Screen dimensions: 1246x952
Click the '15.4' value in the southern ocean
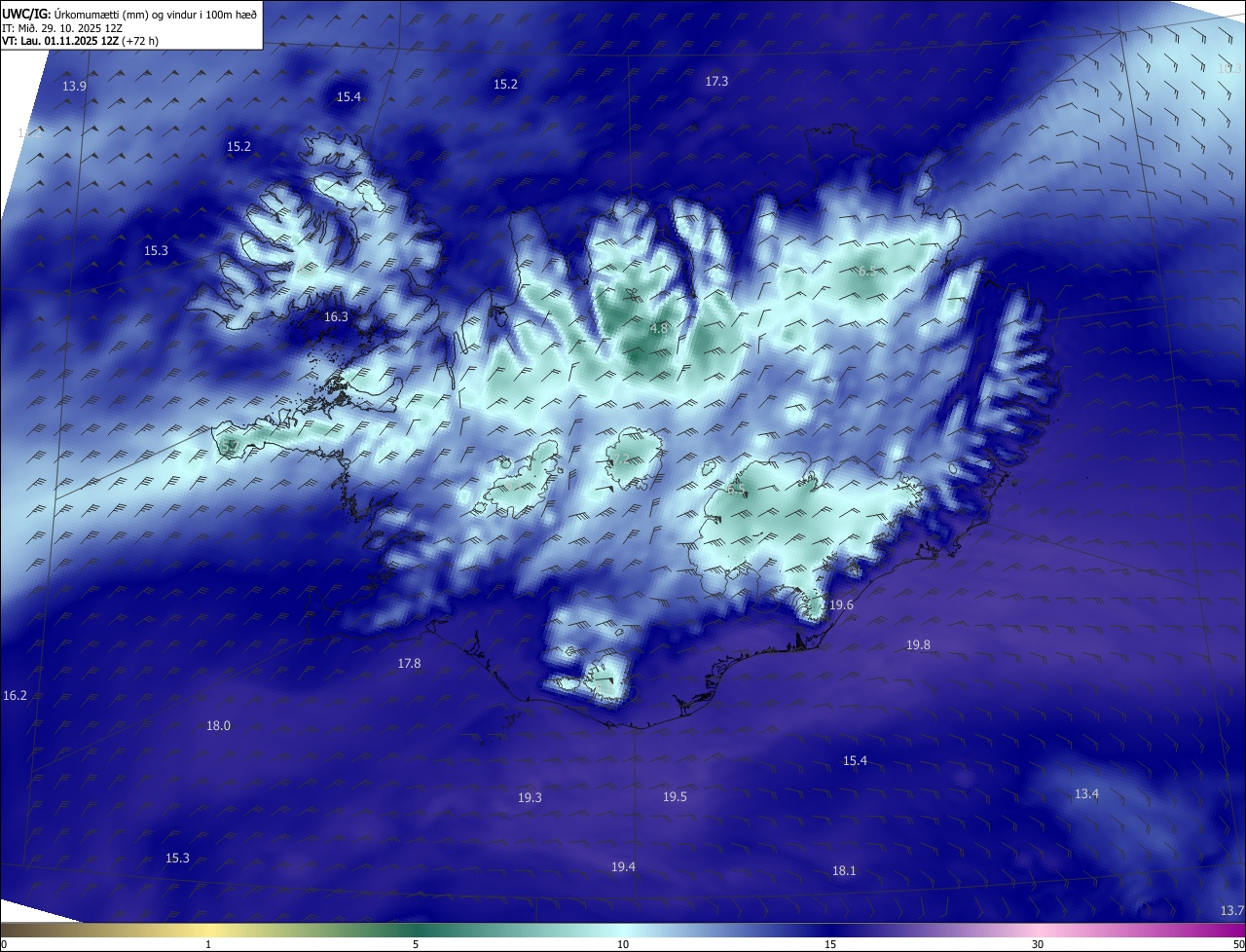(855, 761)
